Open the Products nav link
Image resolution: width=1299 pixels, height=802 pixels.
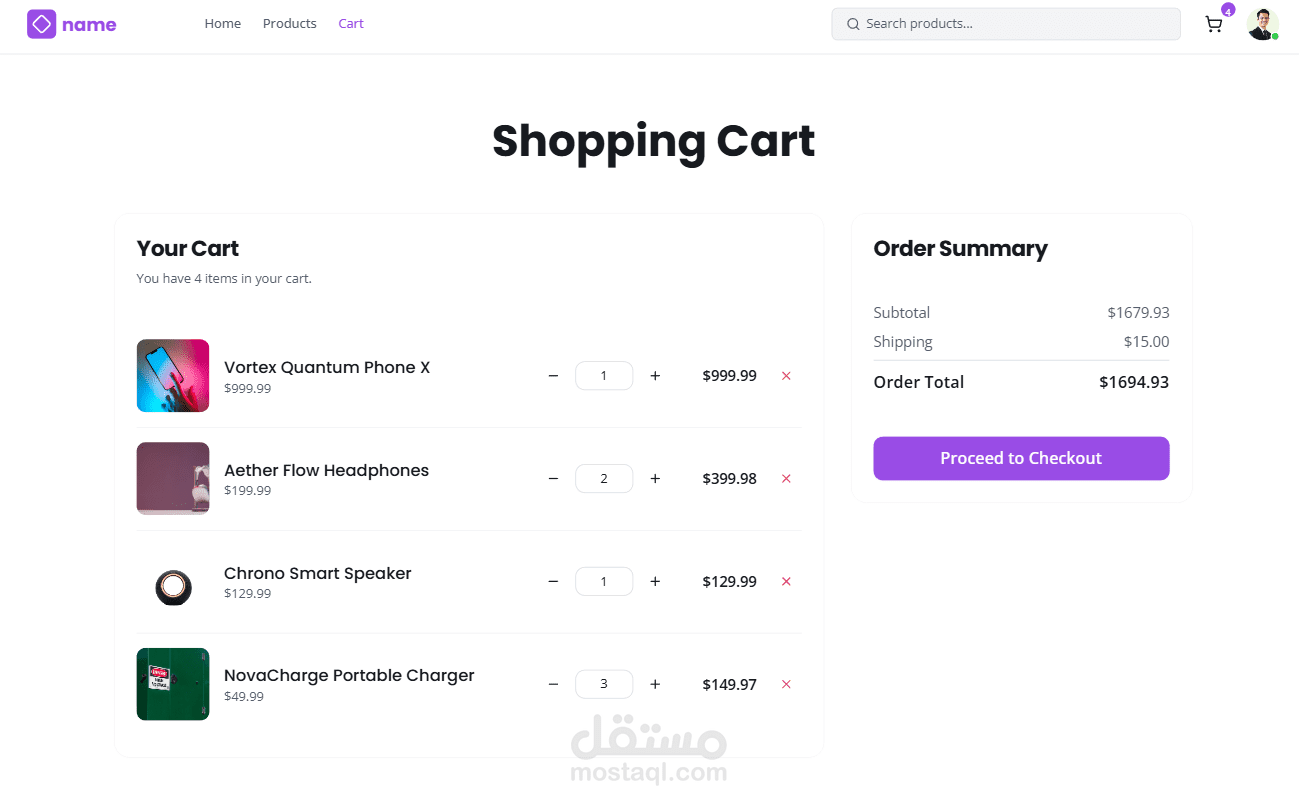[289, 24]
